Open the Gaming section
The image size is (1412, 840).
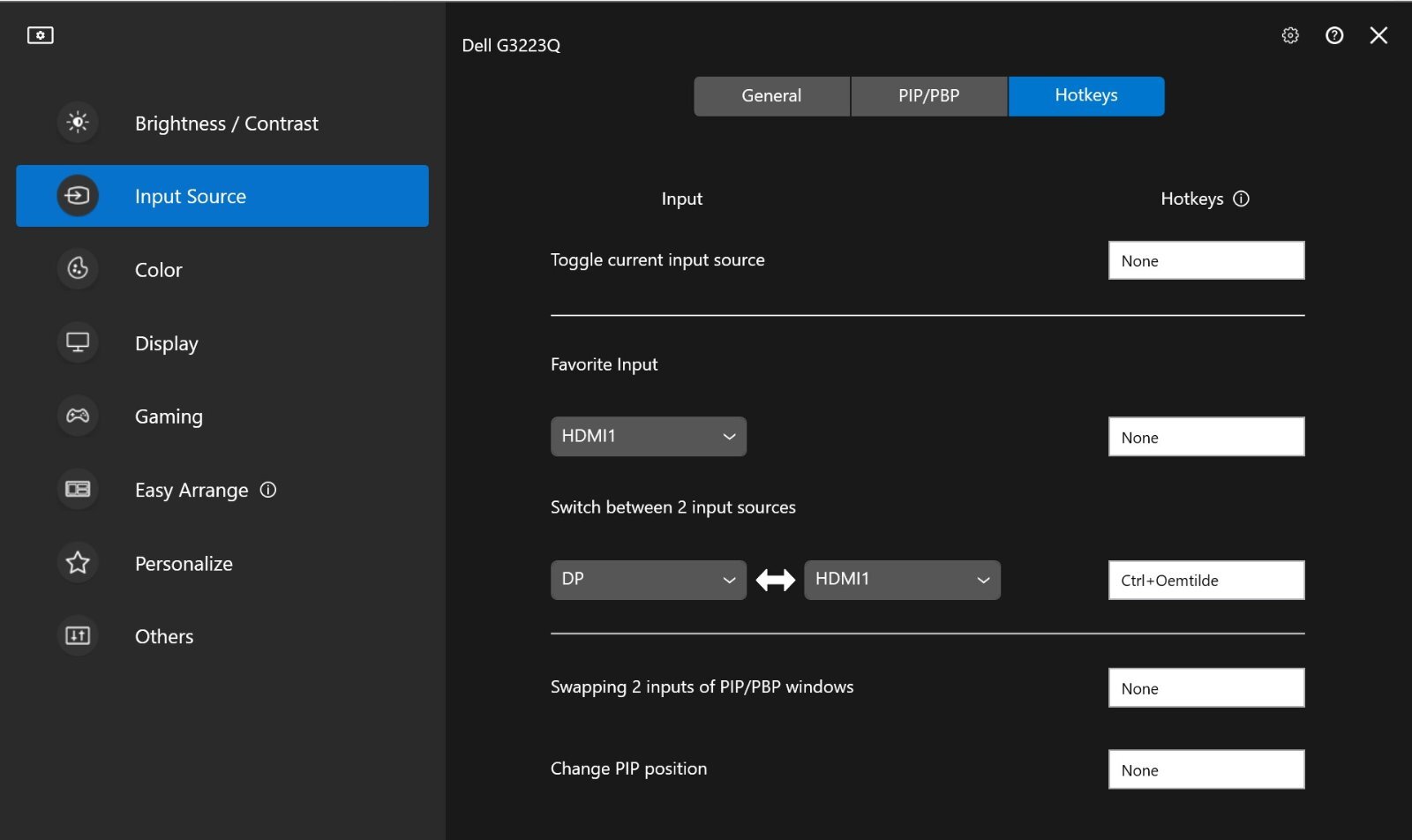pos(222,416)
